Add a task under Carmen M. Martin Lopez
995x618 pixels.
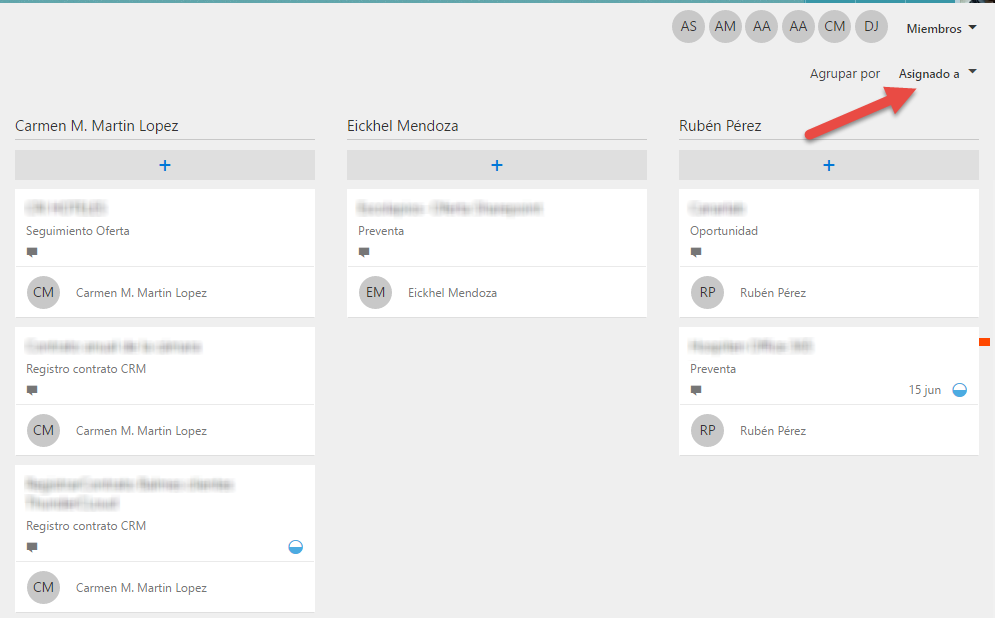165,165
